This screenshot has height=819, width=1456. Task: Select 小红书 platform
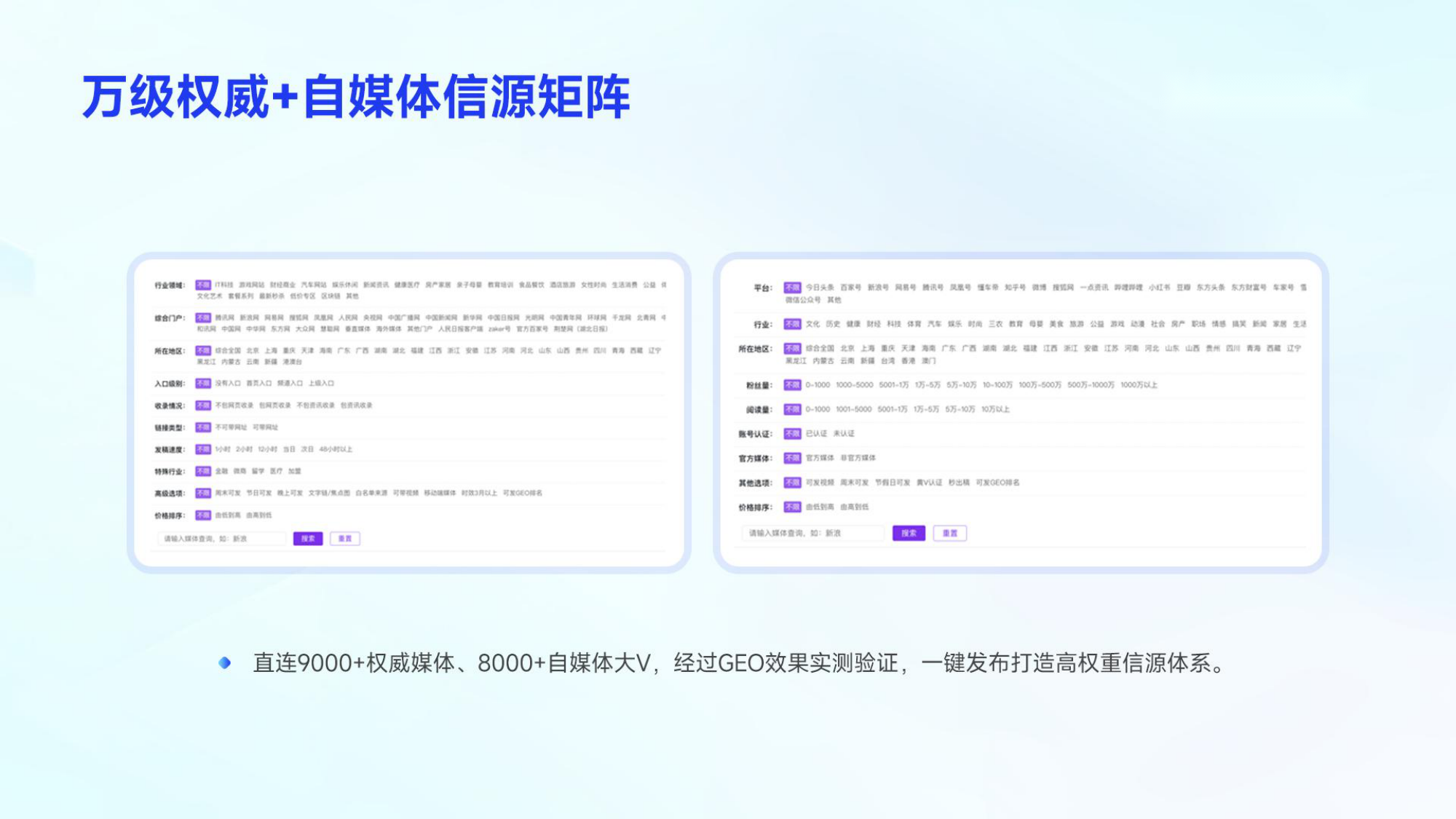(1159, 288)
